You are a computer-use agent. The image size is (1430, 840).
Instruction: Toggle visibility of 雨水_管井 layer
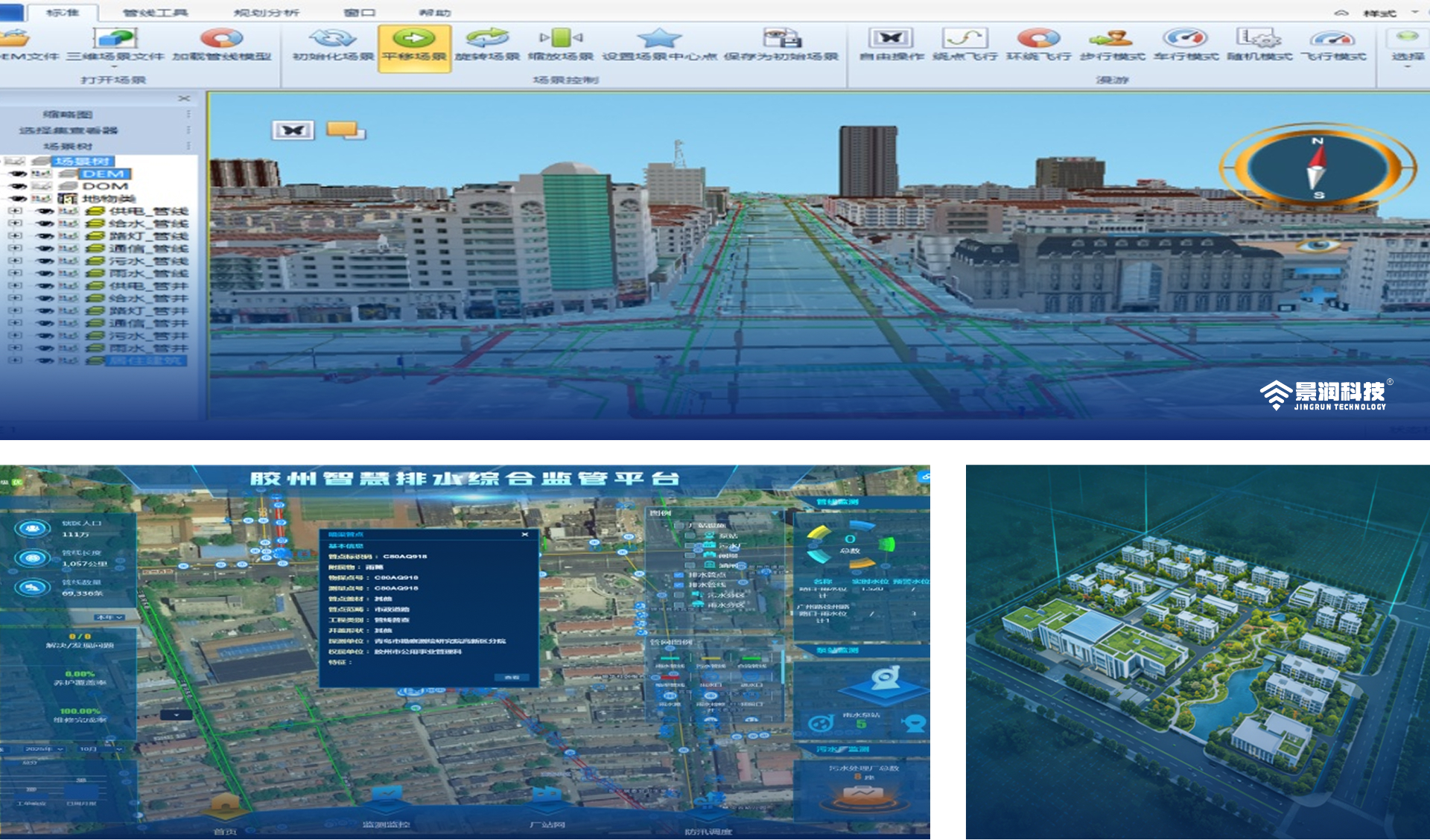[x=45, y=349]
